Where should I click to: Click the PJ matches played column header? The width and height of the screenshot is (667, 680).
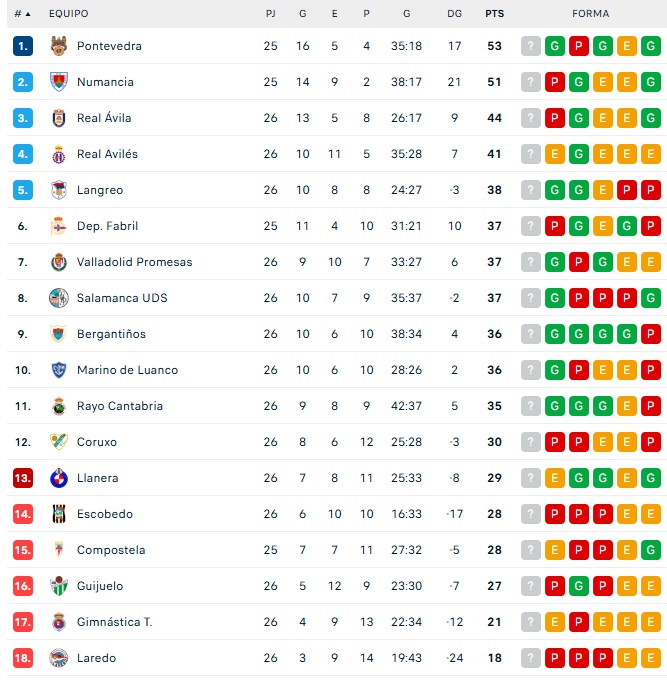click(271, 14)
